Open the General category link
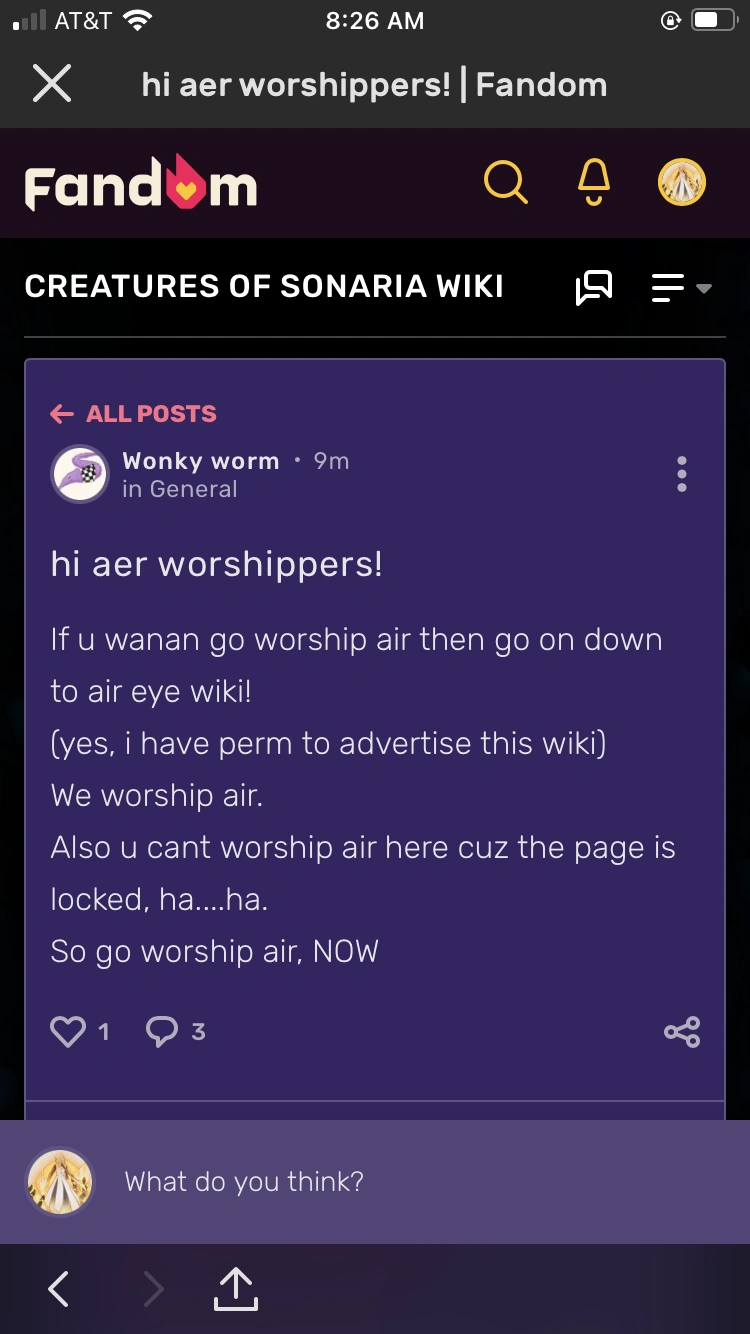 tap(193, 489)
